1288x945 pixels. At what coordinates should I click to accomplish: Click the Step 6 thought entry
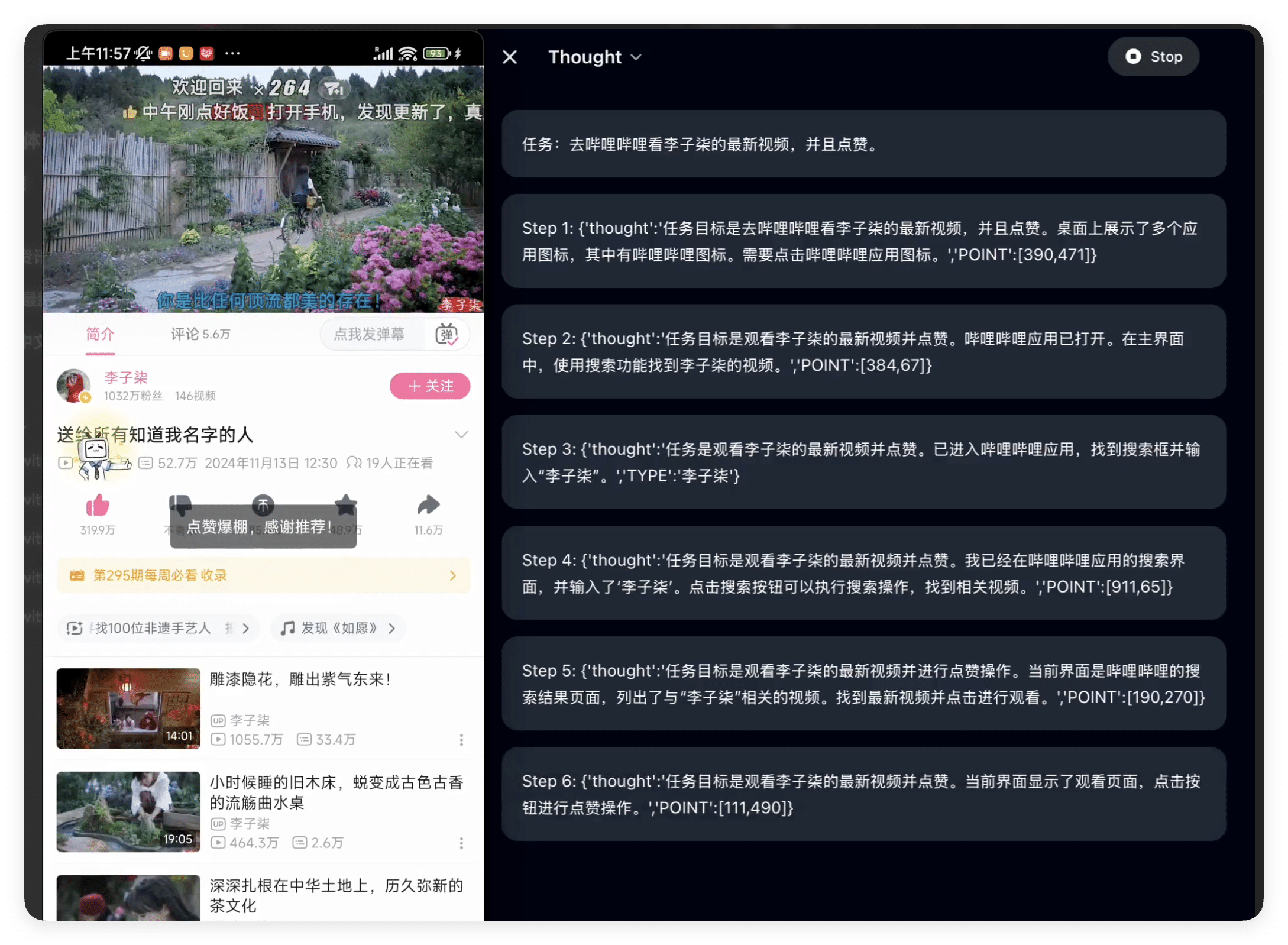[863, 794]
